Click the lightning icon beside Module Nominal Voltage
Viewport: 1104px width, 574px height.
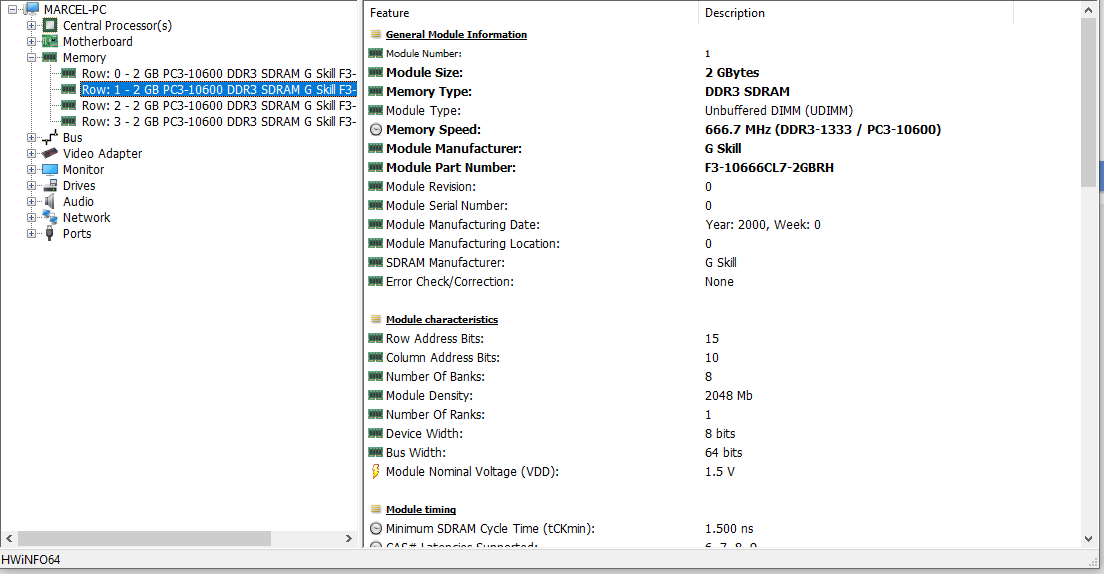[376, 471]
